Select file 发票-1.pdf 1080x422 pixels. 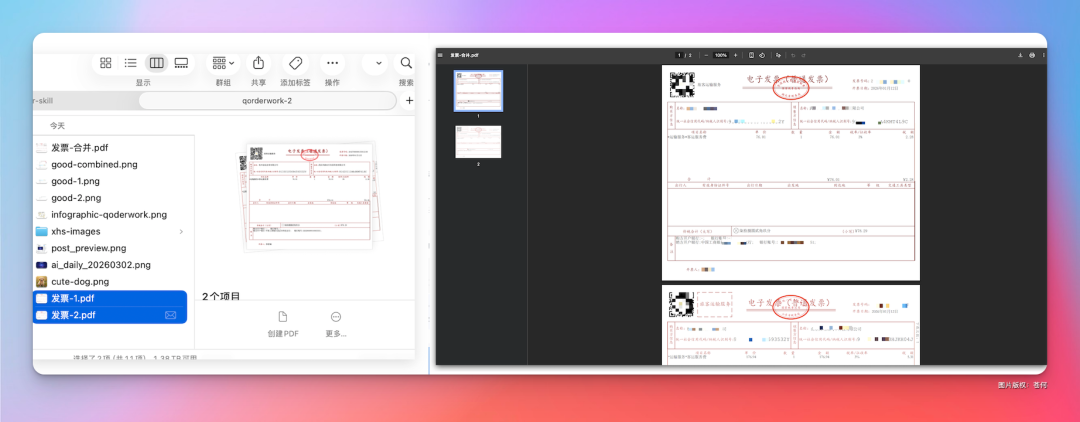click(110, 298)
